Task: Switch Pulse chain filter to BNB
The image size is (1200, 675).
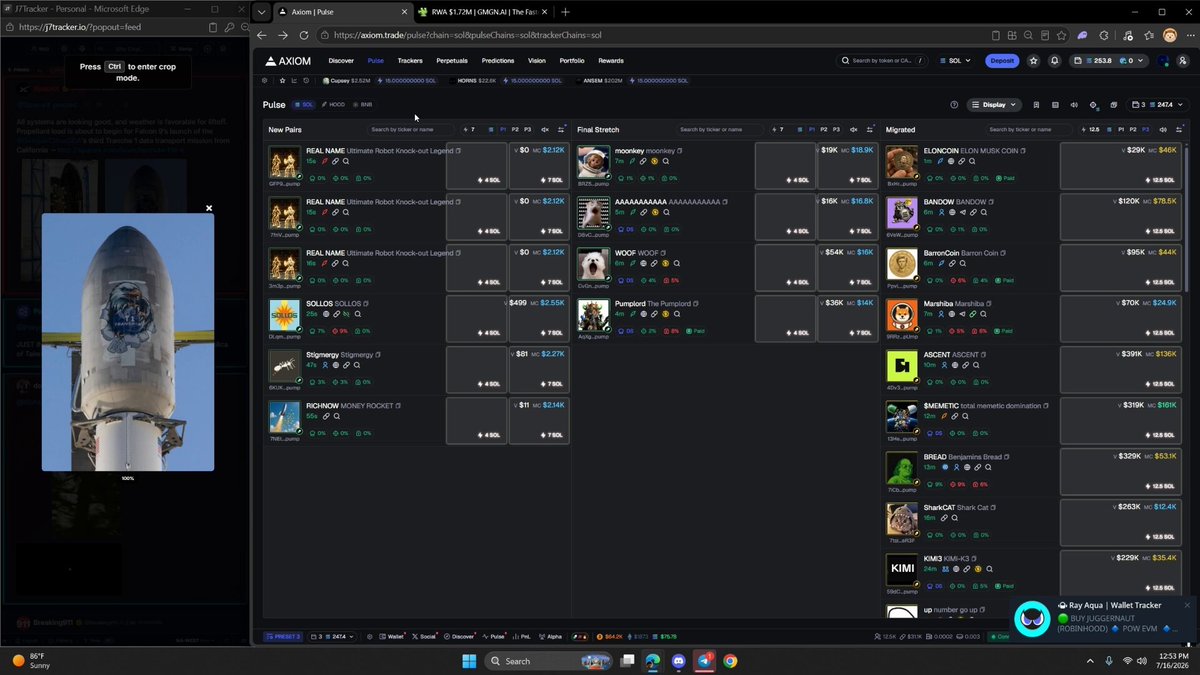Action: 363,104
